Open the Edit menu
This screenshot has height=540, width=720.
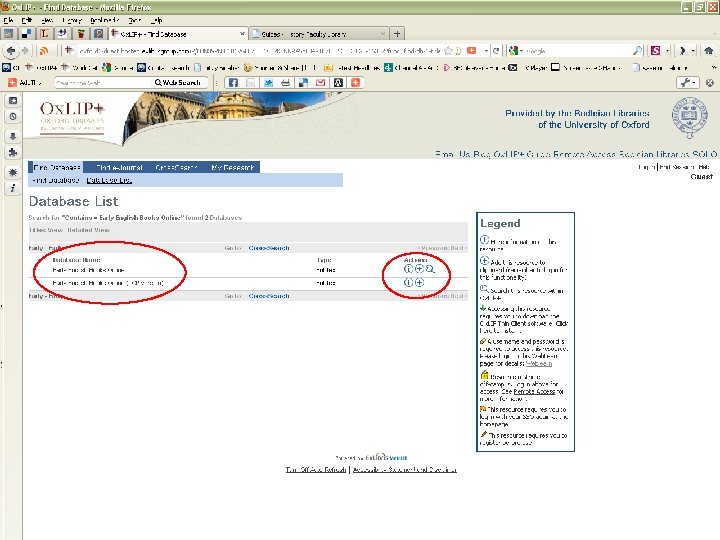coord(27,20)
